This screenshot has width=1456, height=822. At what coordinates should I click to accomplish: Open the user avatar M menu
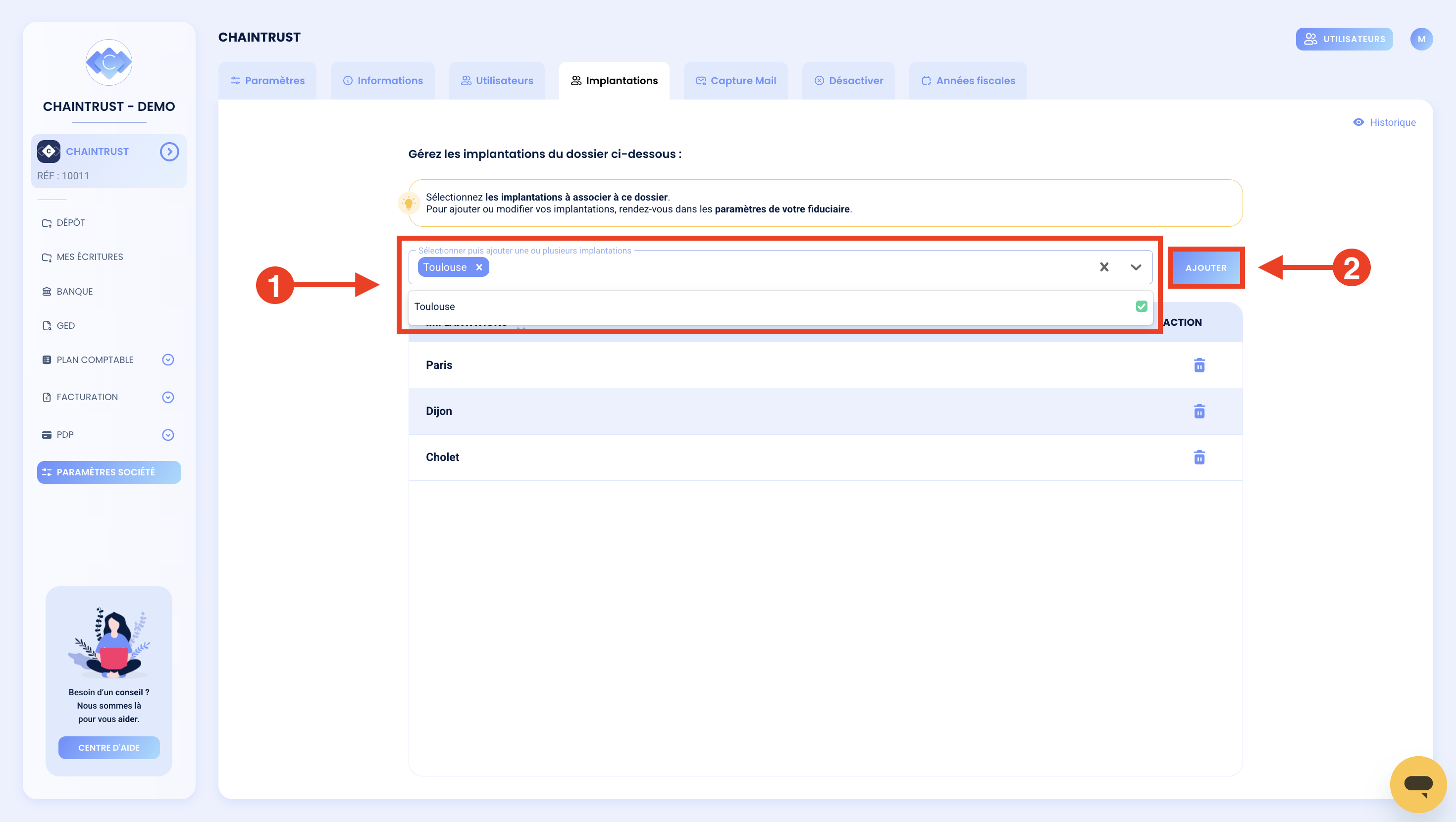1421,39
